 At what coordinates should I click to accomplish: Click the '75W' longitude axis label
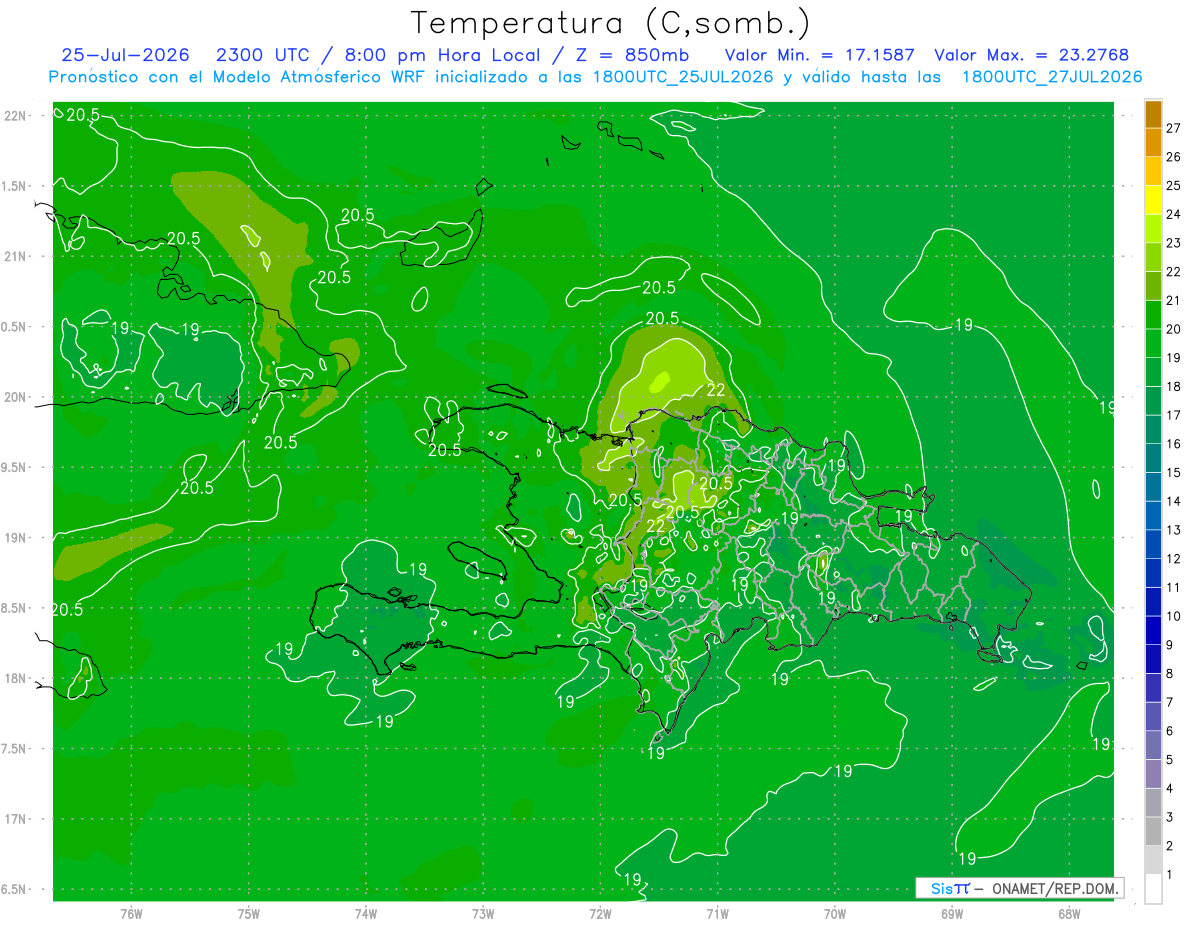coord(249,913)
